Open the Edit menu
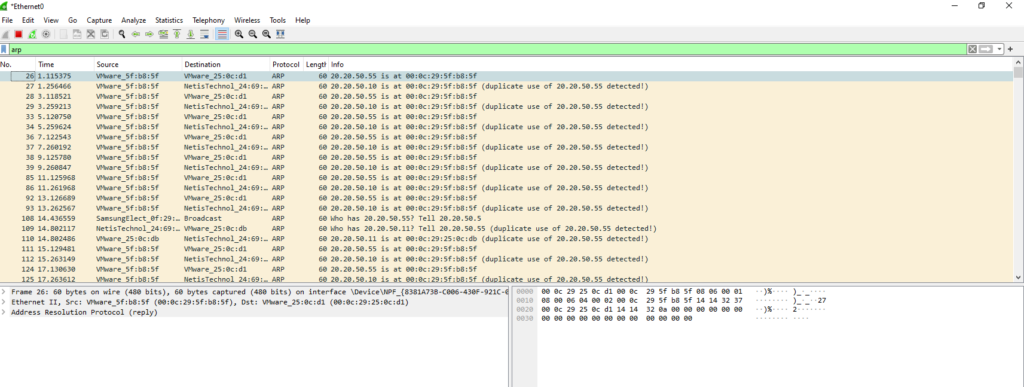 tap(28, 20)
